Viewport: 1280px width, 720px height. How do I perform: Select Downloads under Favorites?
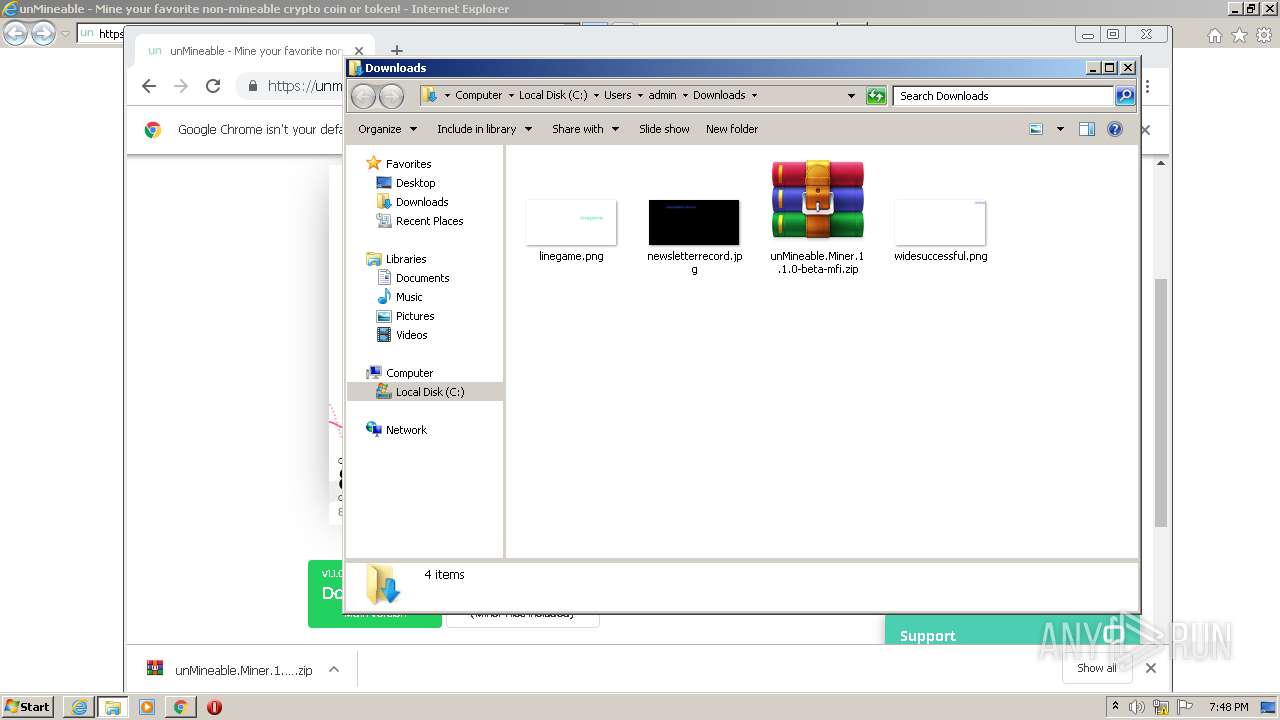(422, 202)
